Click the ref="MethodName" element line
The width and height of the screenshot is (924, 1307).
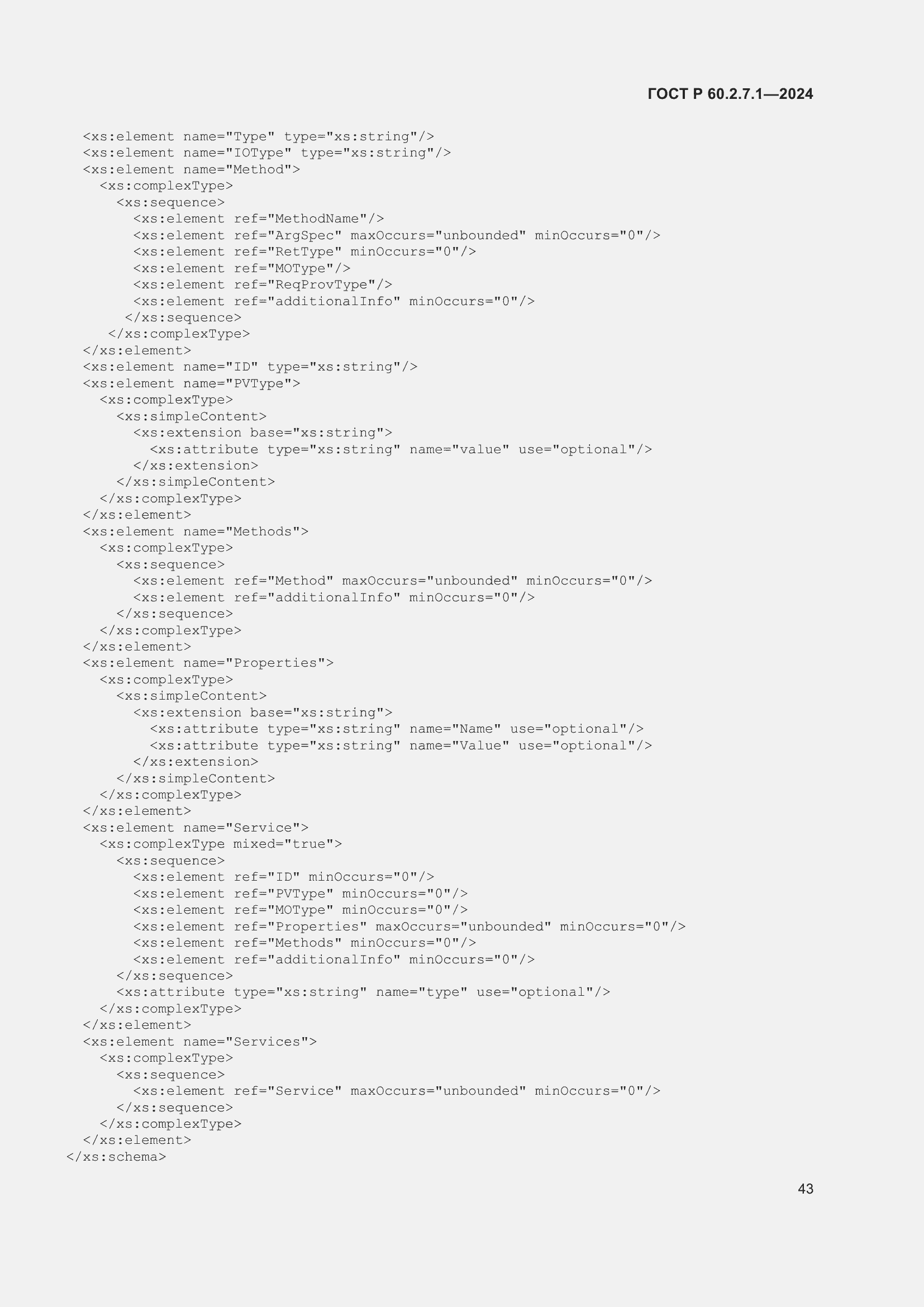pos(258,218)
